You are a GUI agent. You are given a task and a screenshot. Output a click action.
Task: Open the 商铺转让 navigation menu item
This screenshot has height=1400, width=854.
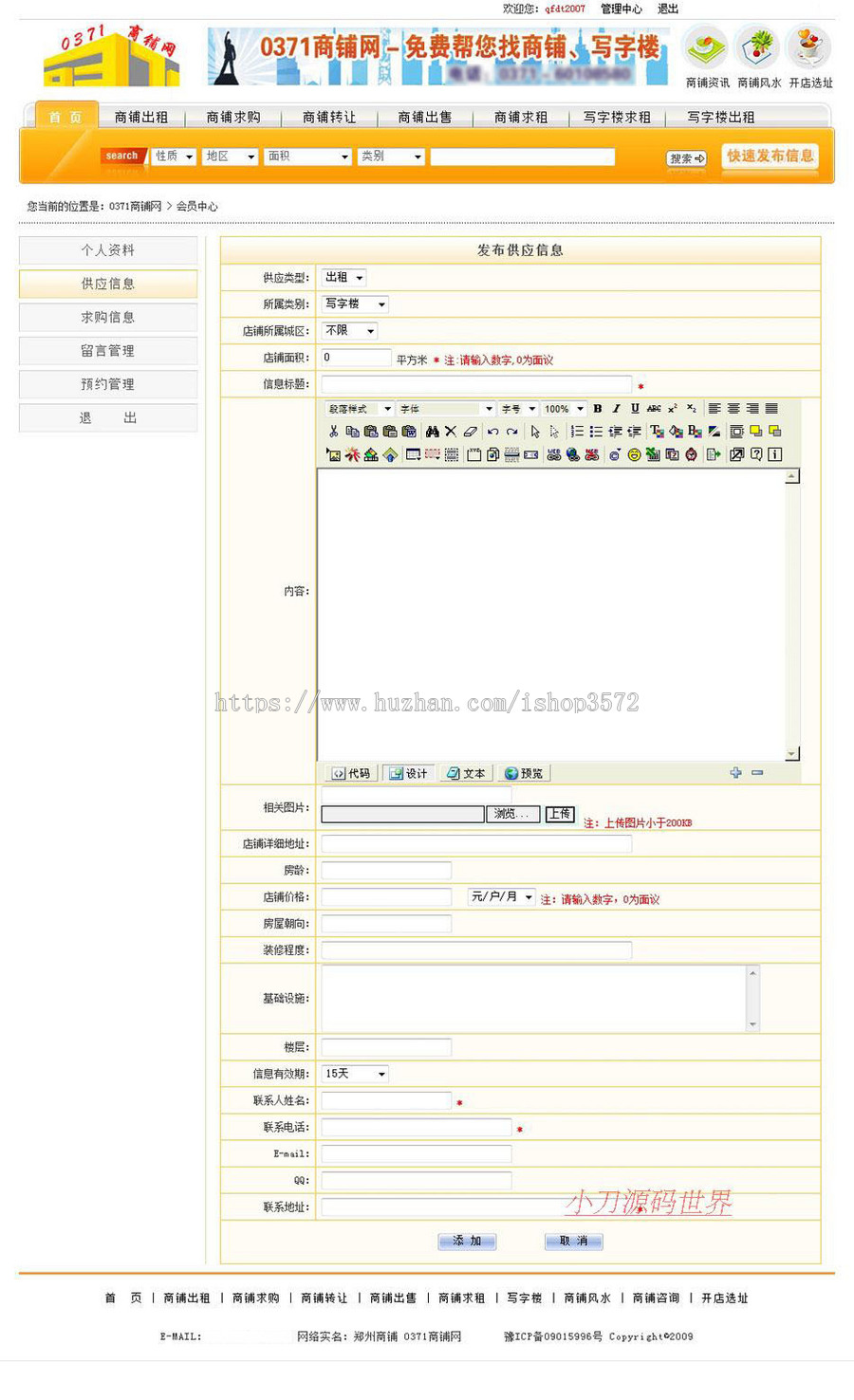(x=328, y=117)
